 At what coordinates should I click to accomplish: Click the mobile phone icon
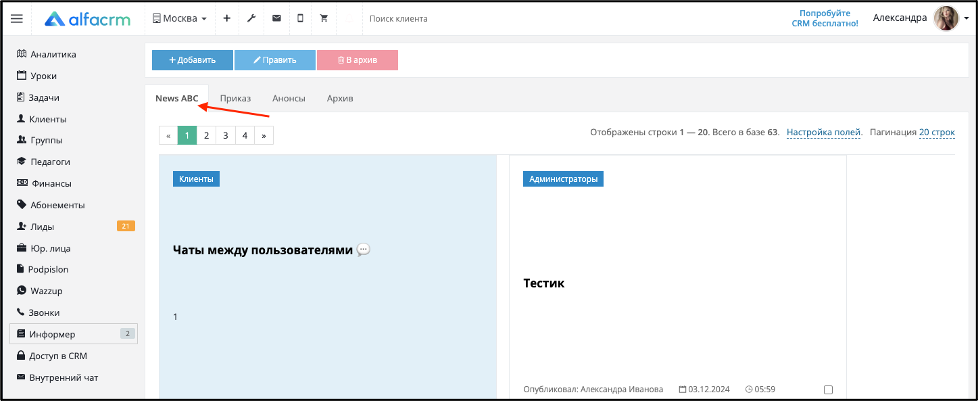300,19
